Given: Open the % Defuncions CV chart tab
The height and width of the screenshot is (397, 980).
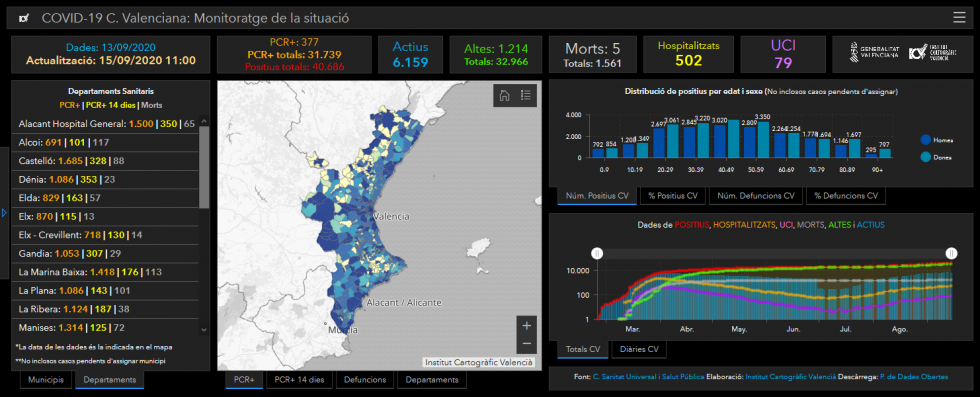Looking at the screenshot, I should pos(846,196).
